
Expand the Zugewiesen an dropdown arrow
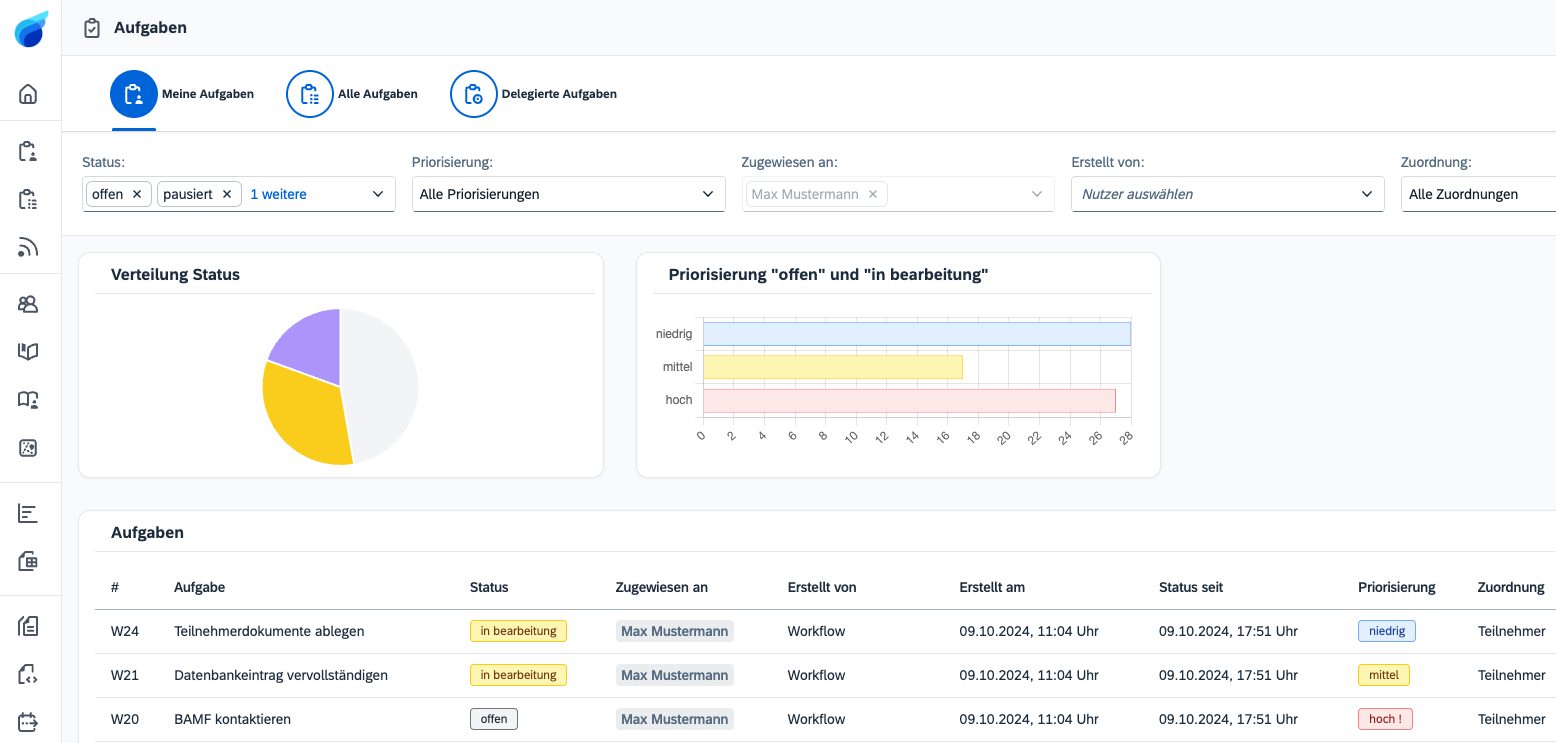tap(1037, 194)
